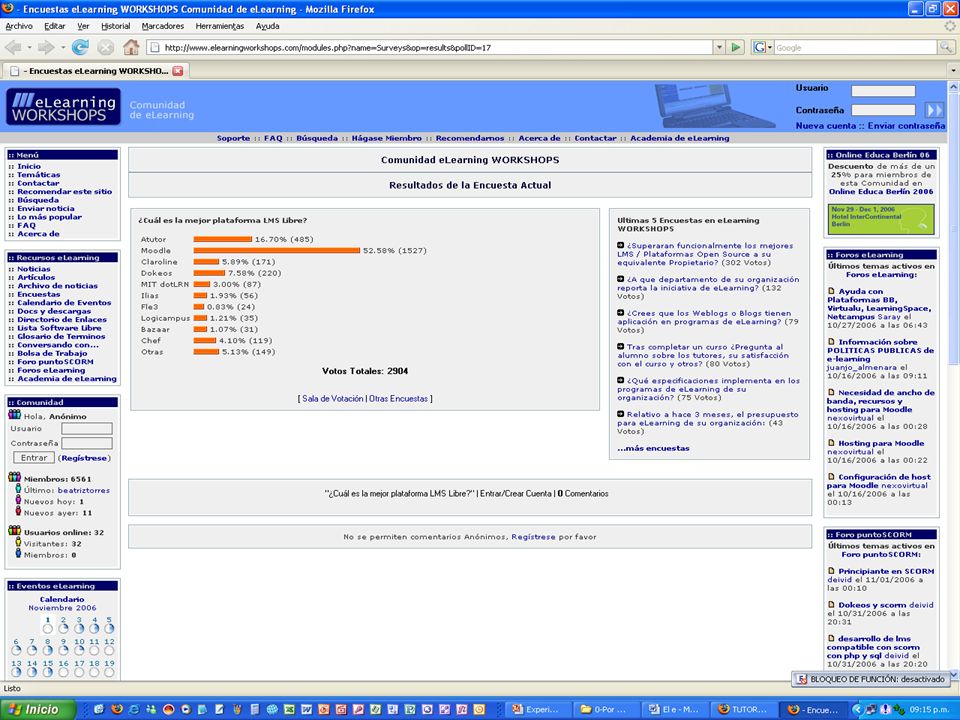Open the beatriztorres member link
Screen dimensions: 960x720
pos(84,490)
